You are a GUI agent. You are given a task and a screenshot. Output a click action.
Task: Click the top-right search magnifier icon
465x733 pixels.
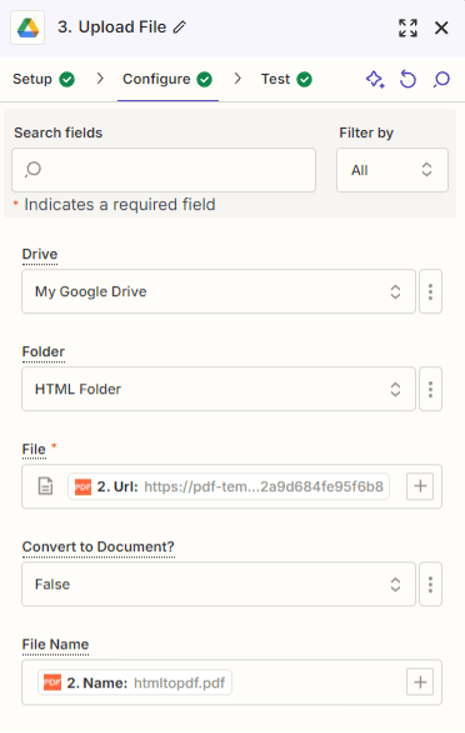441,79
